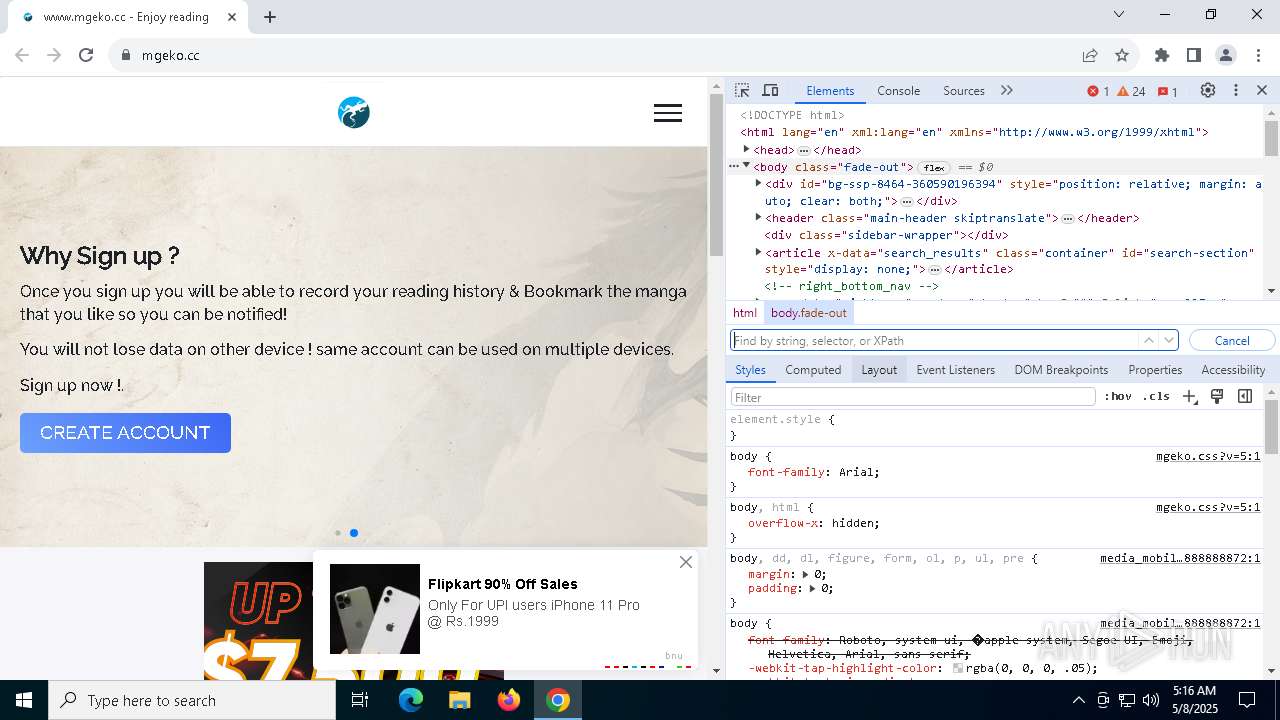Screen dimensions: 1280x720
Task: Open a new browser tab
Action: 270,16
